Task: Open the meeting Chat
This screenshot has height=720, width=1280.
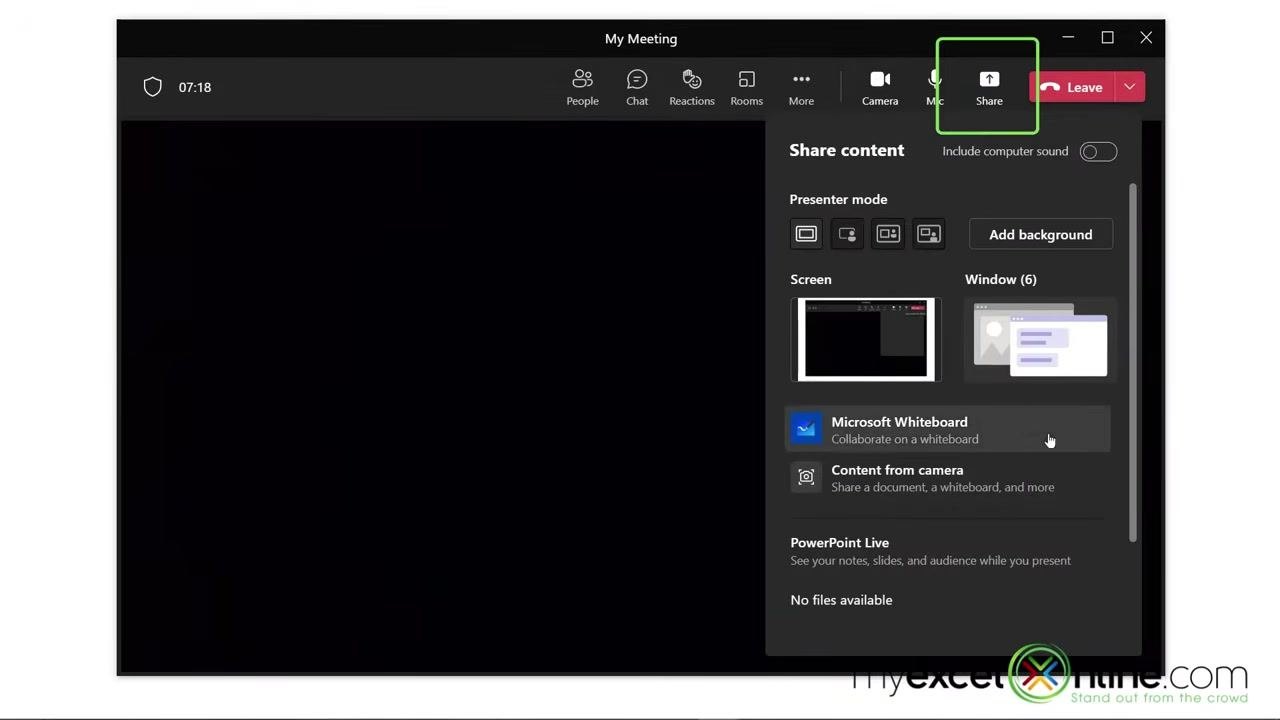Action: click(637, 87)
